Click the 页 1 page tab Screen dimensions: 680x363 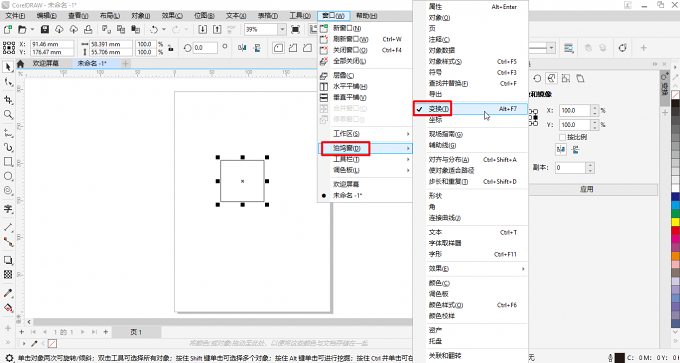point(136,332)
